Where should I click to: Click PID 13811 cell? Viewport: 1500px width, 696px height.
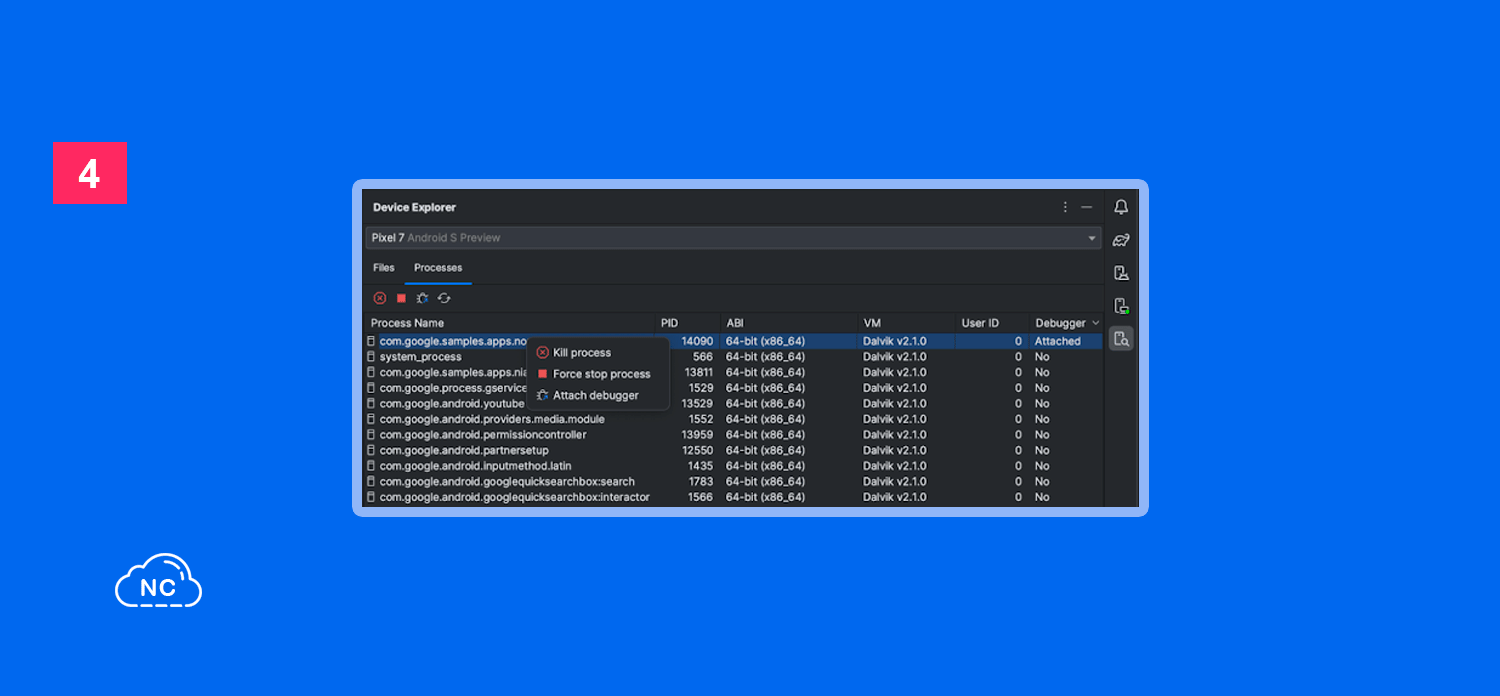click(x=698, y=372)
